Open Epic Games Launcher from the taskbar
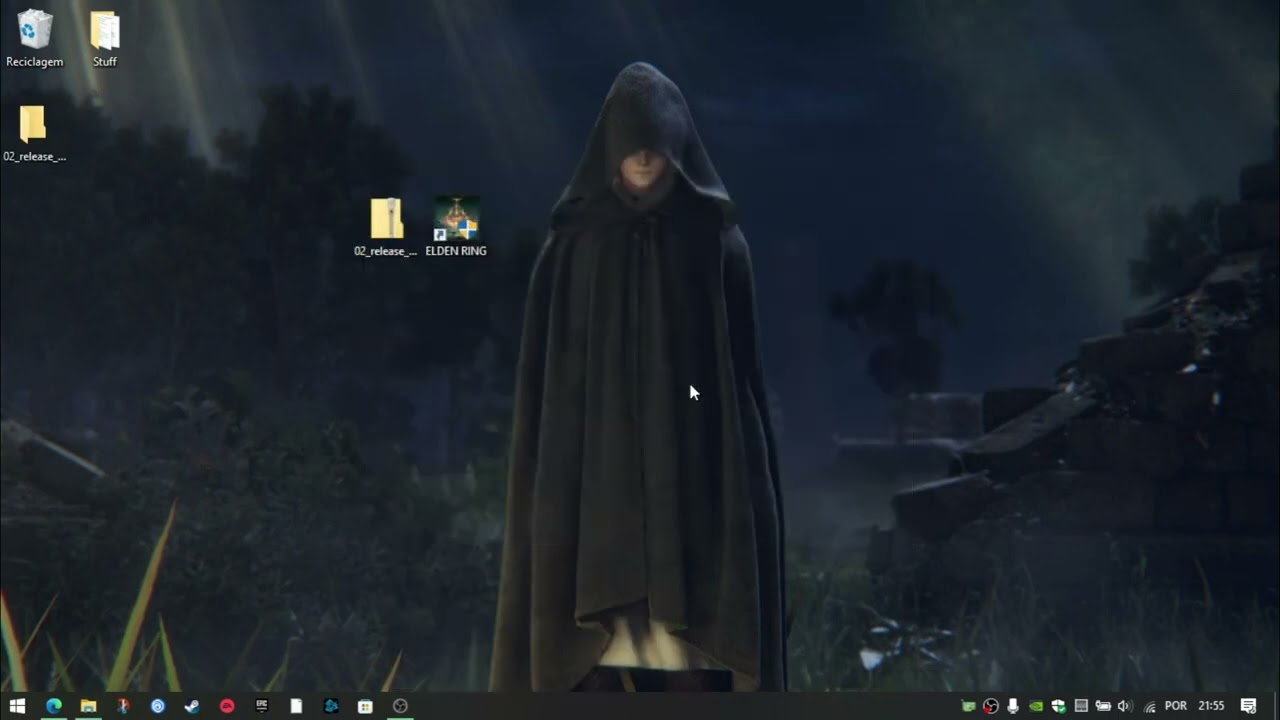This screenshot has width=1280, height=720. tap(262, 706)
